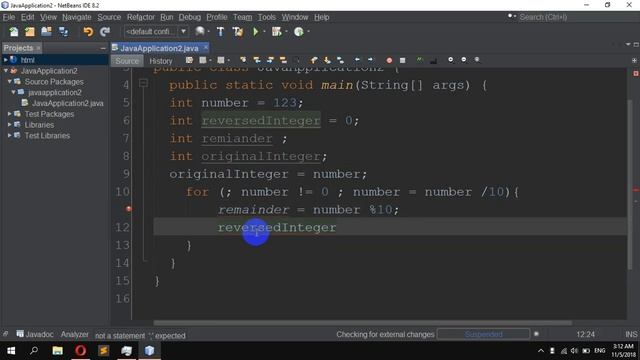Open the Debug Project dropdown arrow
Viewport: 640px width, 360px height.
click(x=286, y=31)
